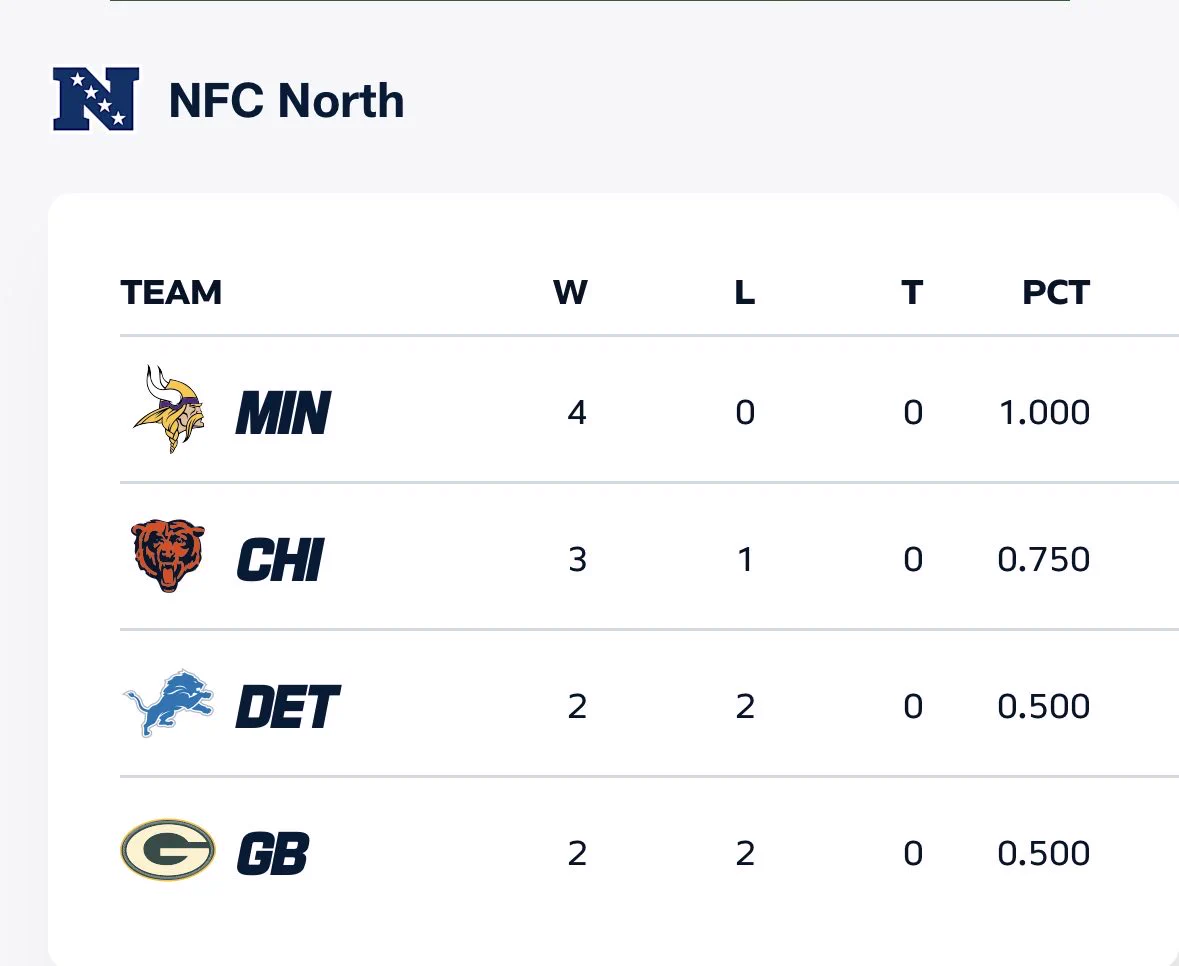Sort standings by the L column header
The height and width of the screenshot is (966, 1179).
coord(744,292)
